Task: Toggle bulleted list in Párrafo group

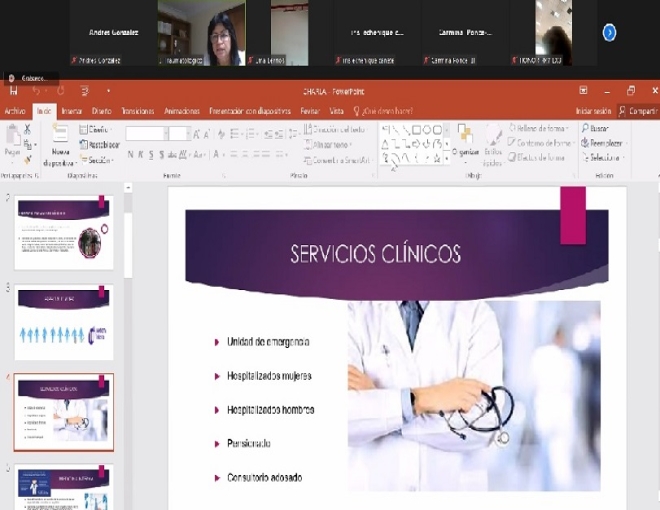Action: [235, 134]
